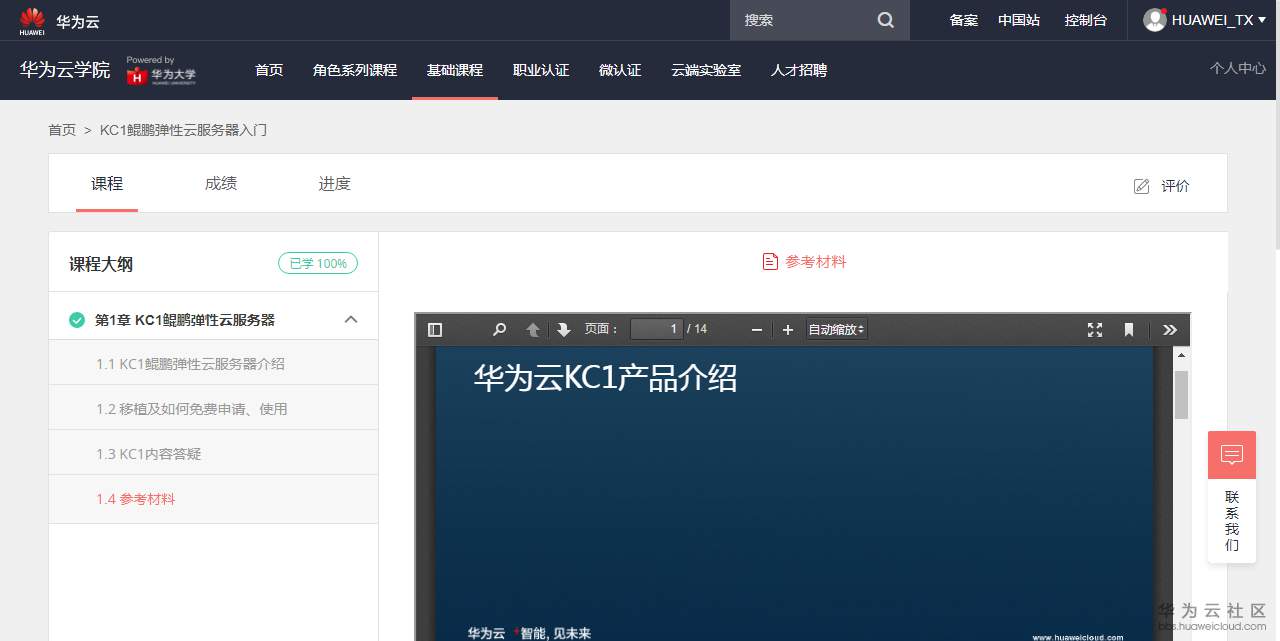Go to next PDF page arrow
This screenshot has width=1280, height=641.
click(564, 330)
